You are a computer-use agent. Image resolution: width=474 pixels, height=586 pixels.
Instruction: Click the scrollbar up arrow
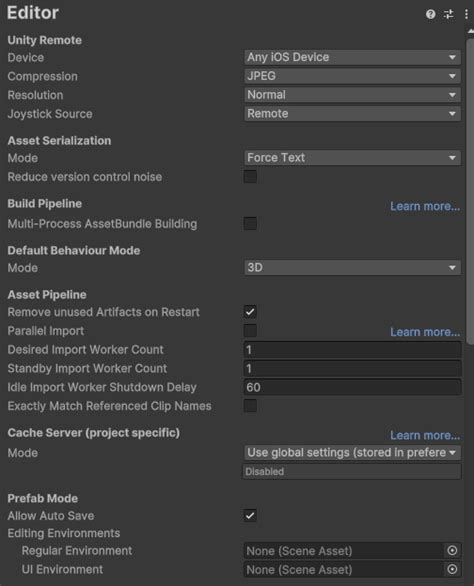tap(470, 32)
